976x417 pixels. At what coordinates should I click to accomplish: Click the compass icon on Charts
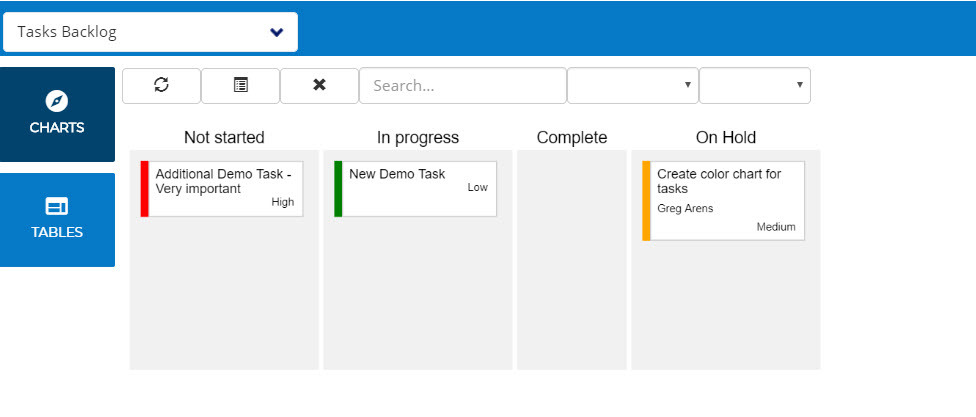[57, 101]
